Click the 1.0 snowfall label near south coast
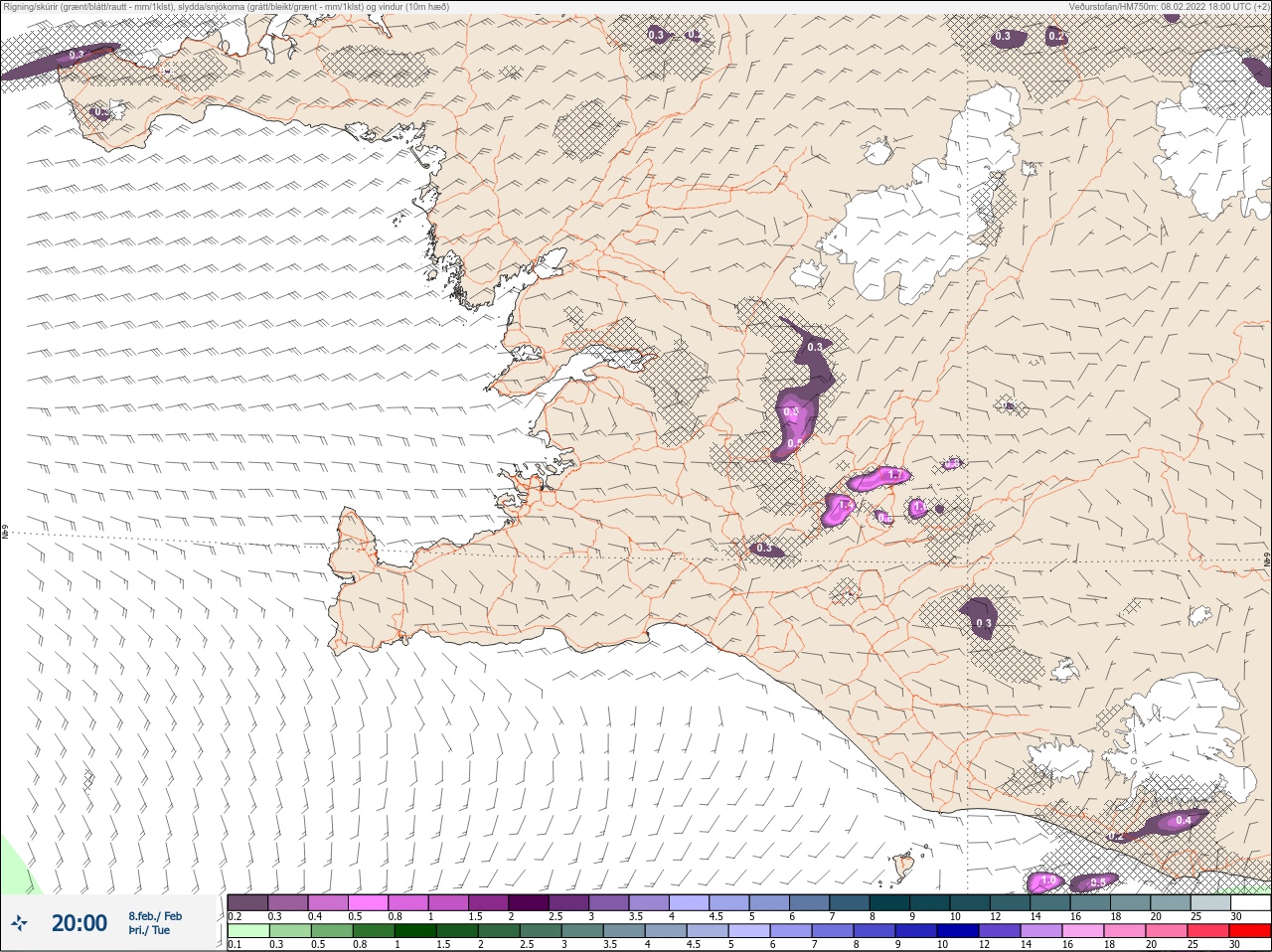Screen dimensions: 1272x952 point(1047,880)
